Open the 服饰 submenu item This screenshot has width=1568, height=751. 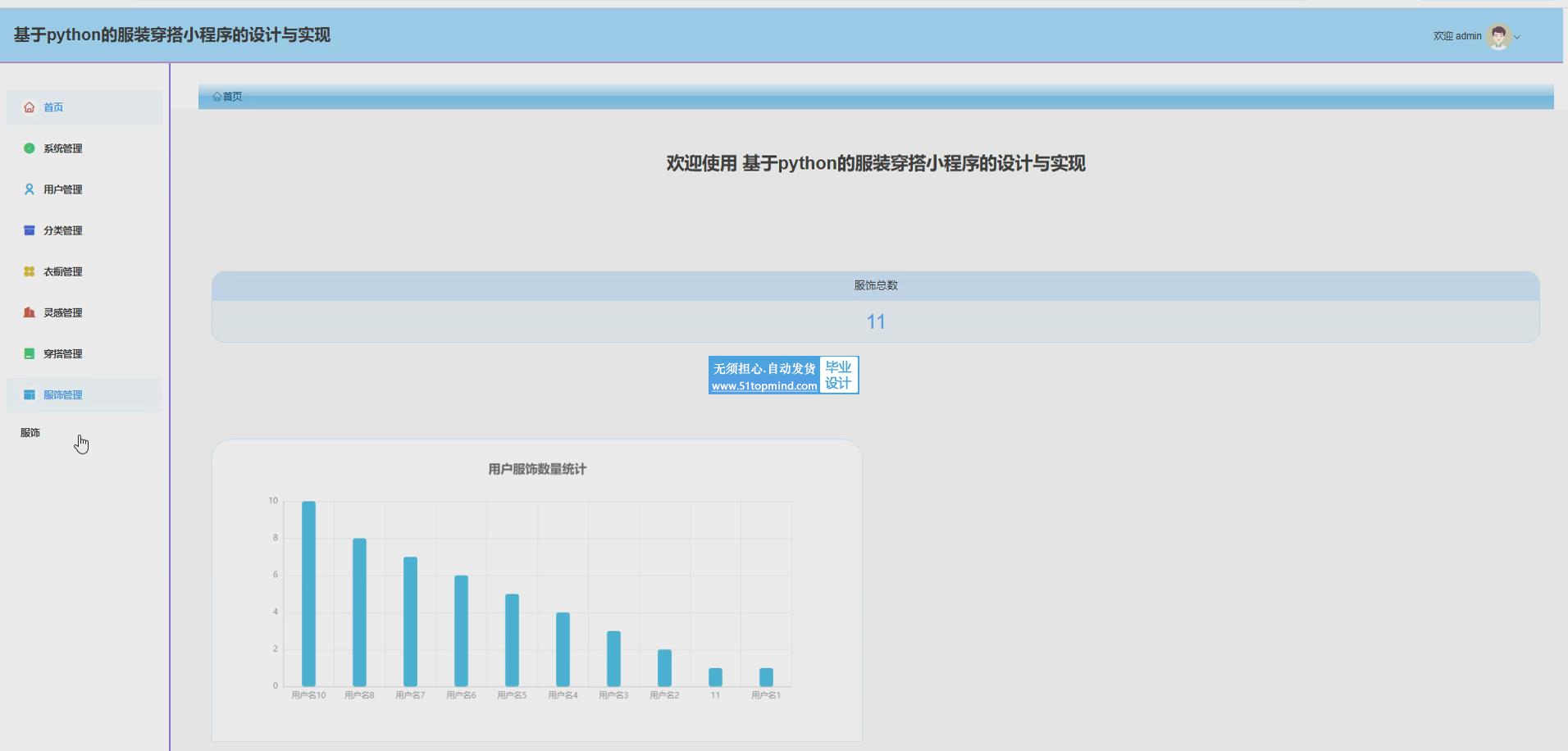pos(30,433)
